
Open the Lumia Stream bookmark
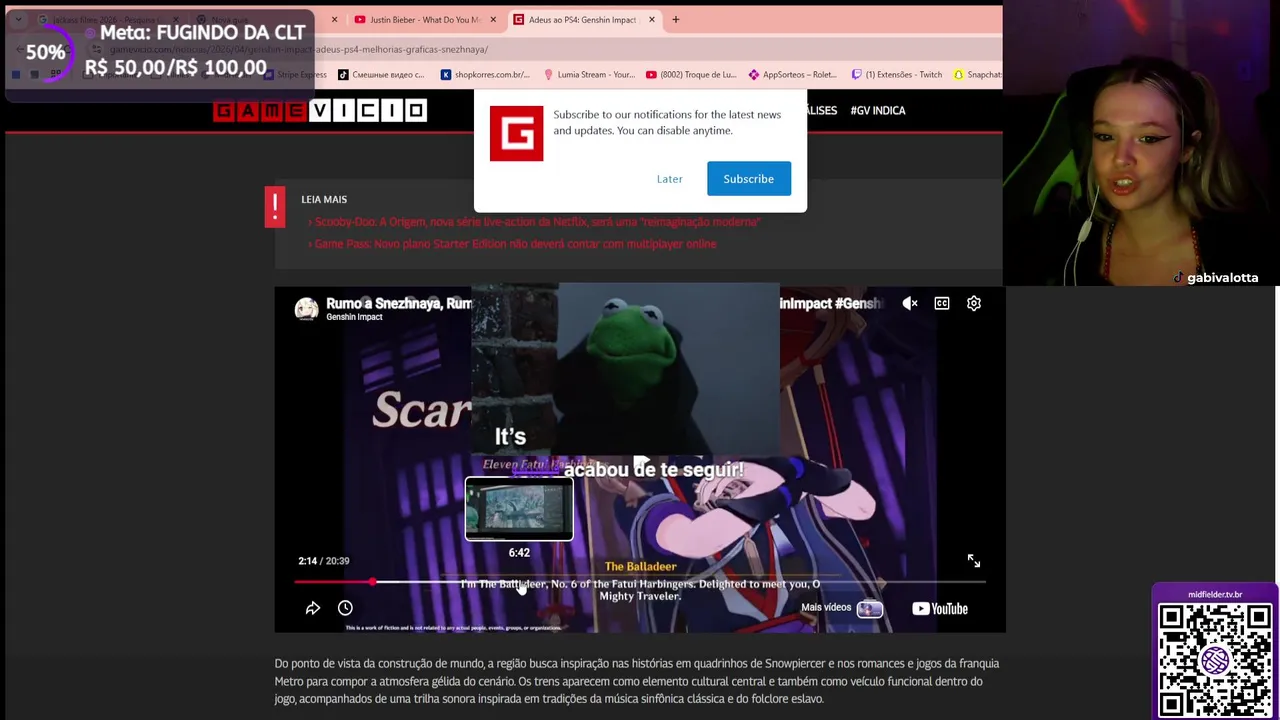[589, 75]
